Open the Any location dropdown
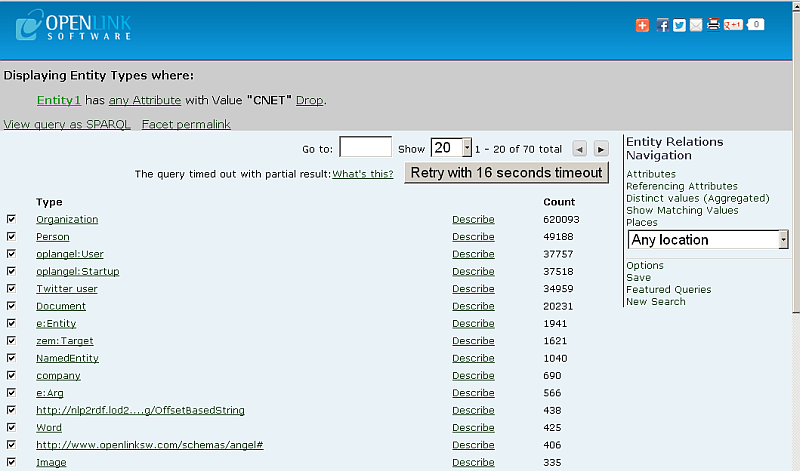Image resolution: width=800 pixels, height=471 pixels. point(708,240)
